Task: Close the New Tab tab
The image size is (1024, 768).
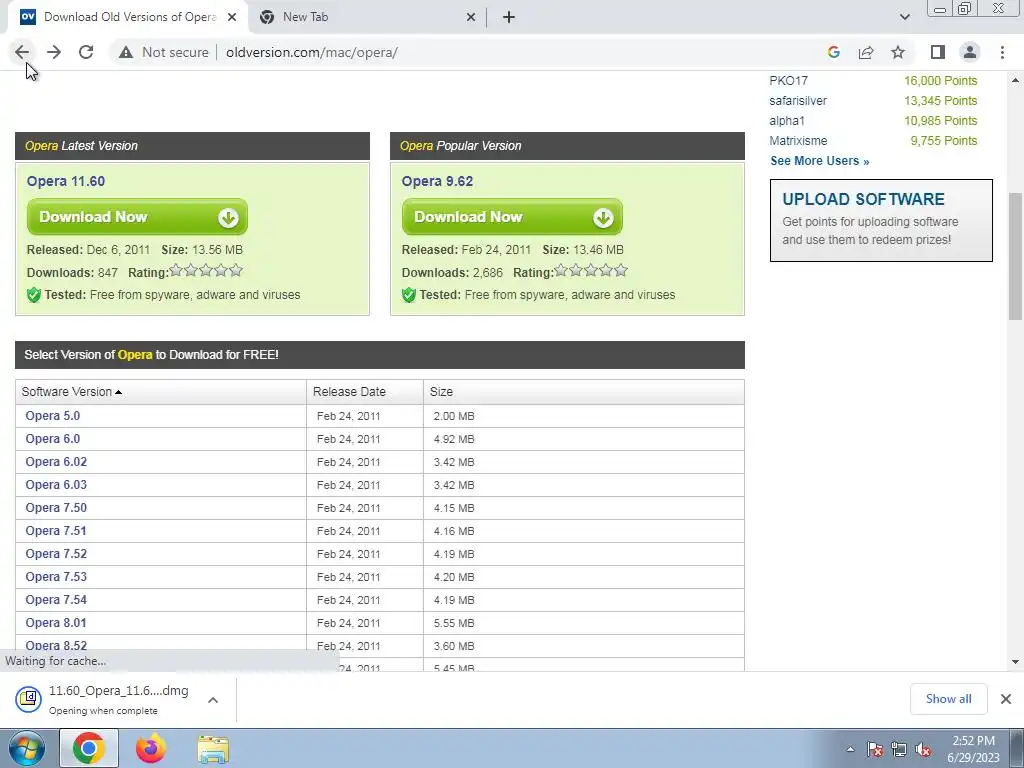Action: pyautogui.click(x=471, y=18)
